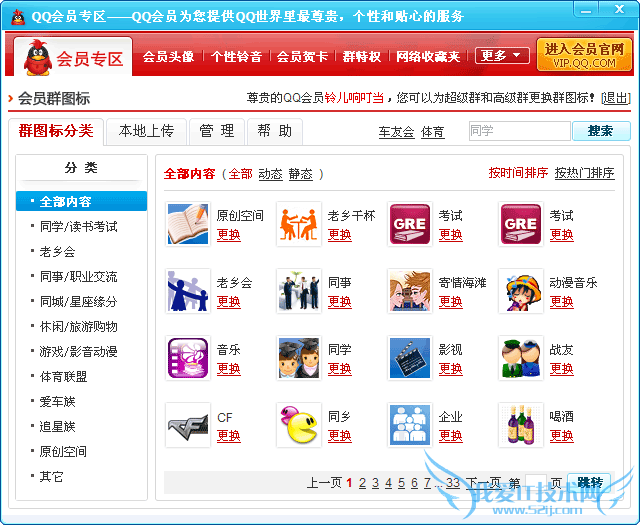Go to page 2 of results
640x525 pixels.
coord(362,483)
